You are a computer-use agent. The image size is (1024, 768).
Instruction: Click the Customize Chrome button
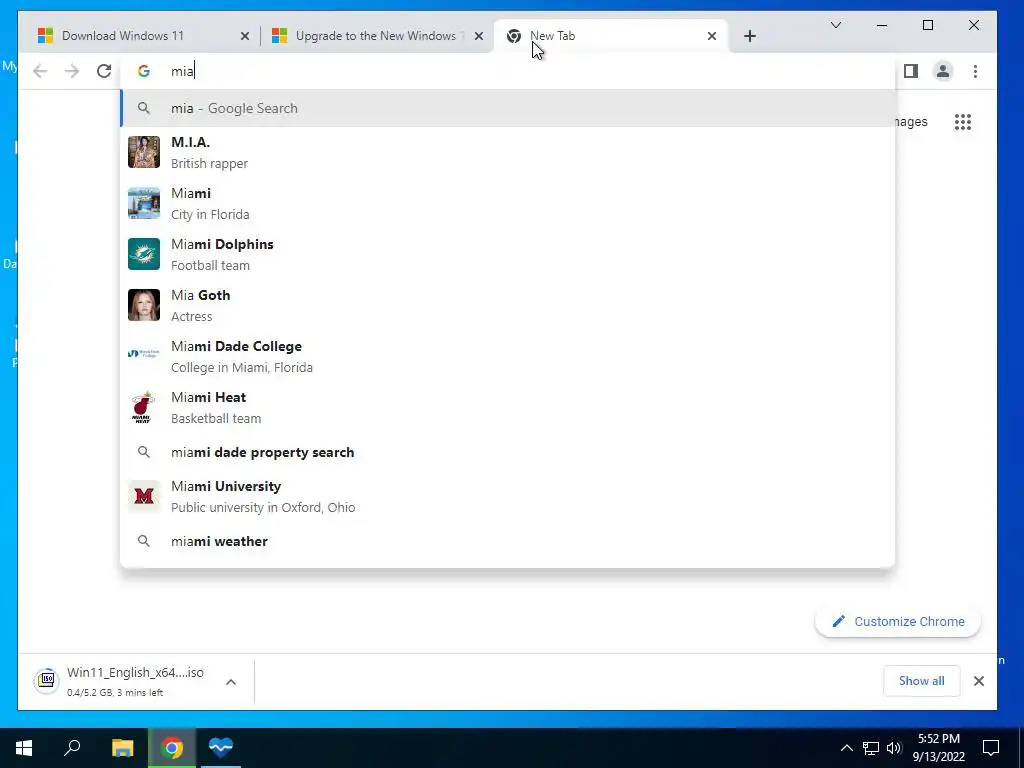tap(898, 621)
